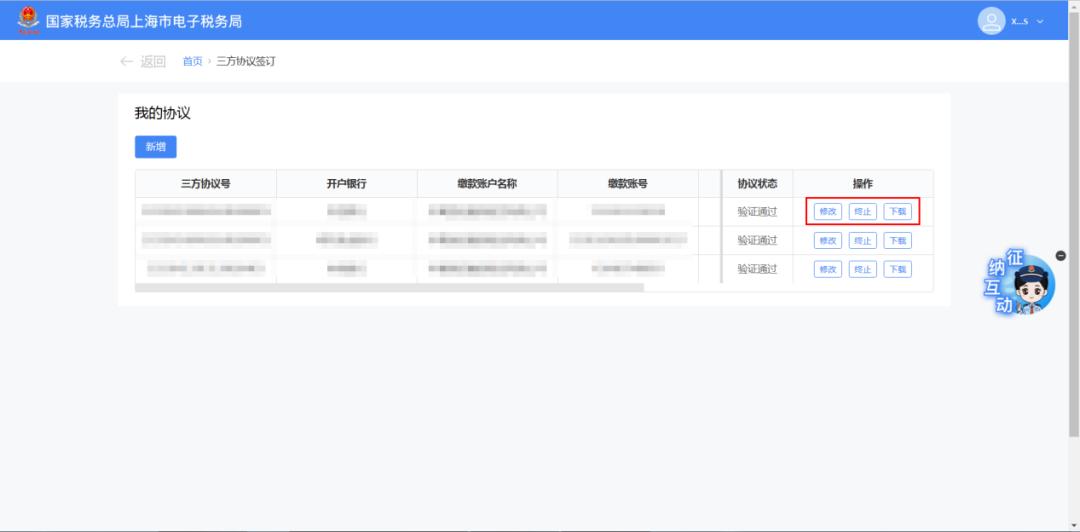Download the third row agreement
Image resolution: width=1080 pixels, height=532 pixels.
pyautogui.click(x=897, y=269)
